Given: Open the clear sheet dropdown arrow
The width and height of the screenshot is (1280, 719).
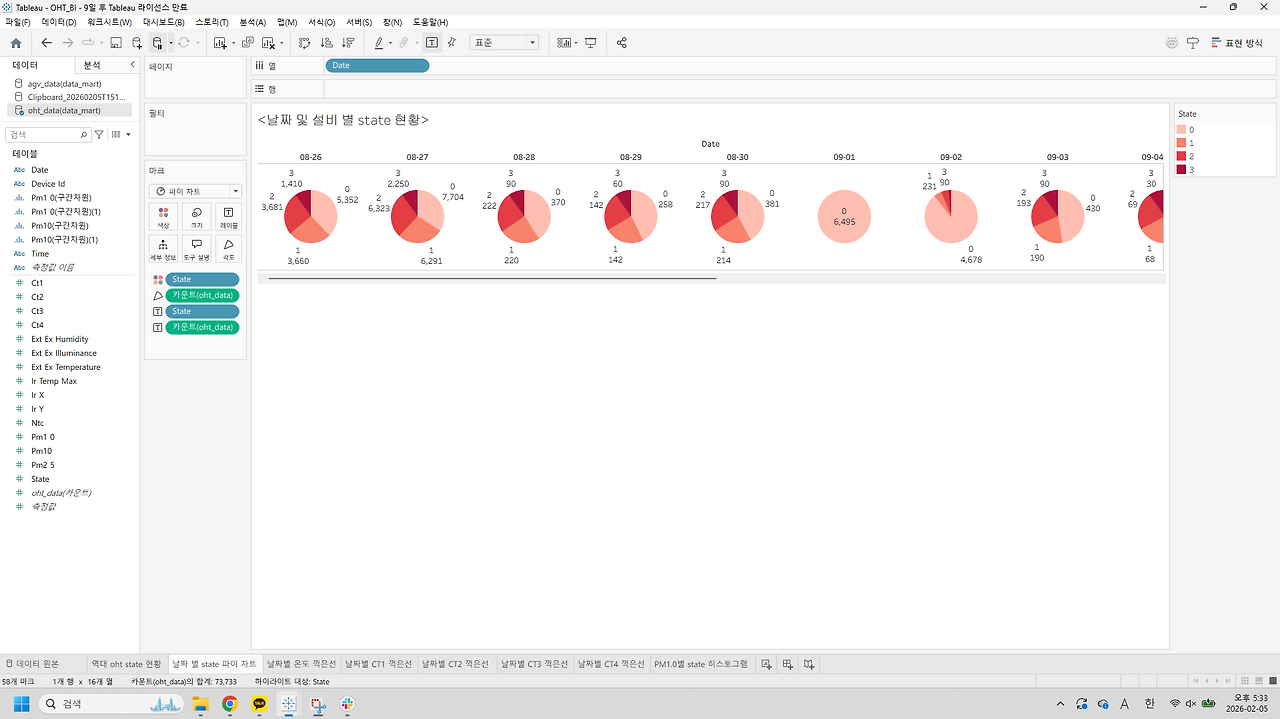Looking at the screenshot, I should 281,43.
